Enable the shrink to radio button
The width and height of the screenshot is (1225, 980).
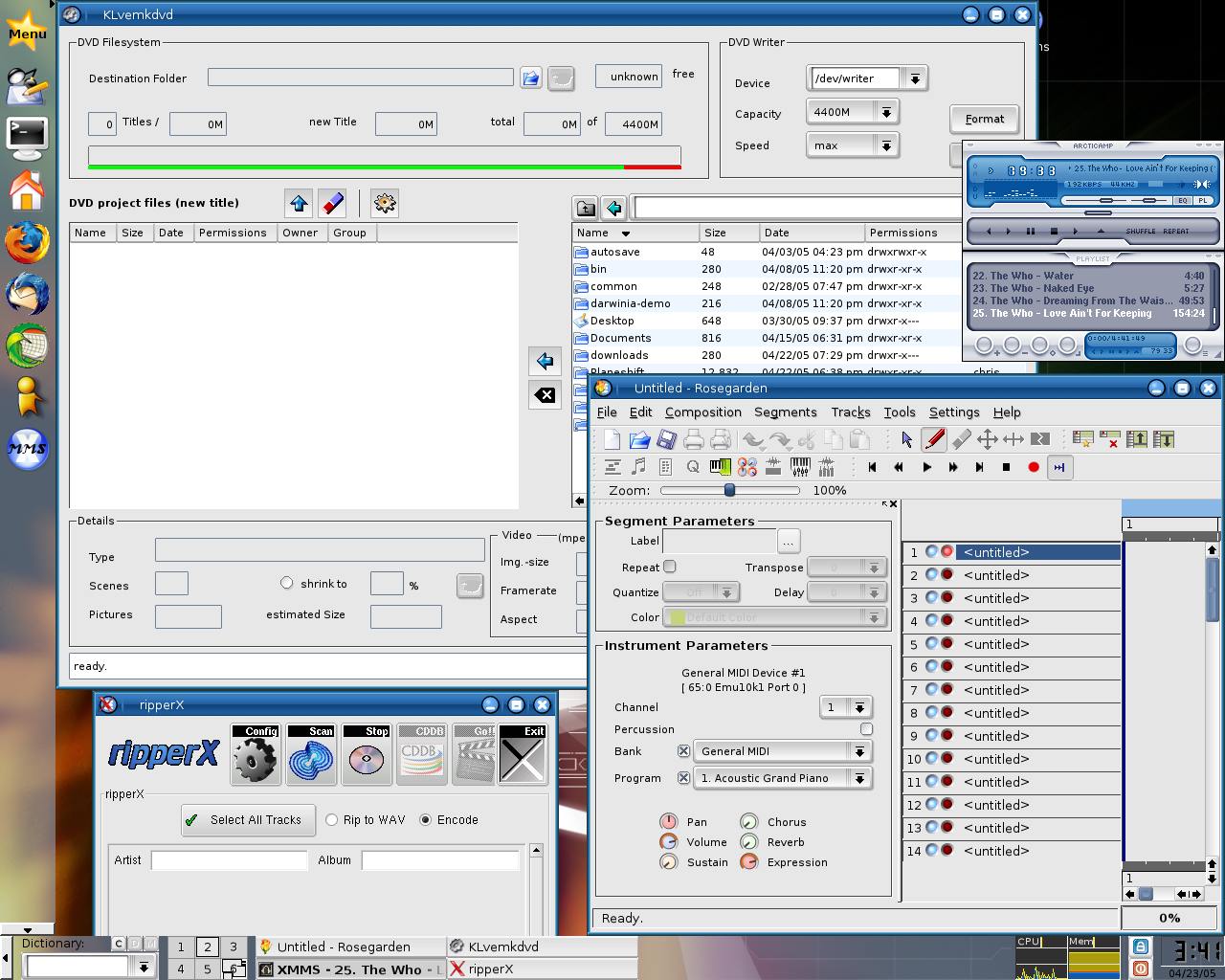point(286,583)
